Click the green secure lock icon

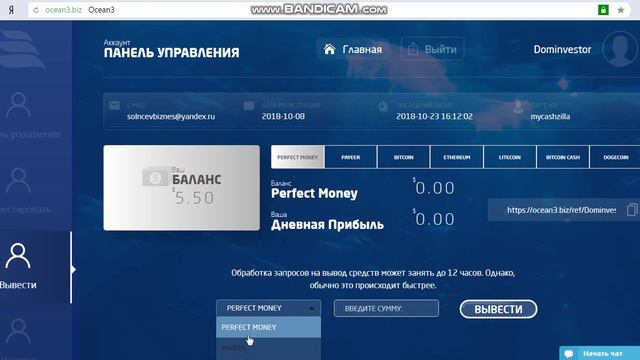tap(603, 10)
